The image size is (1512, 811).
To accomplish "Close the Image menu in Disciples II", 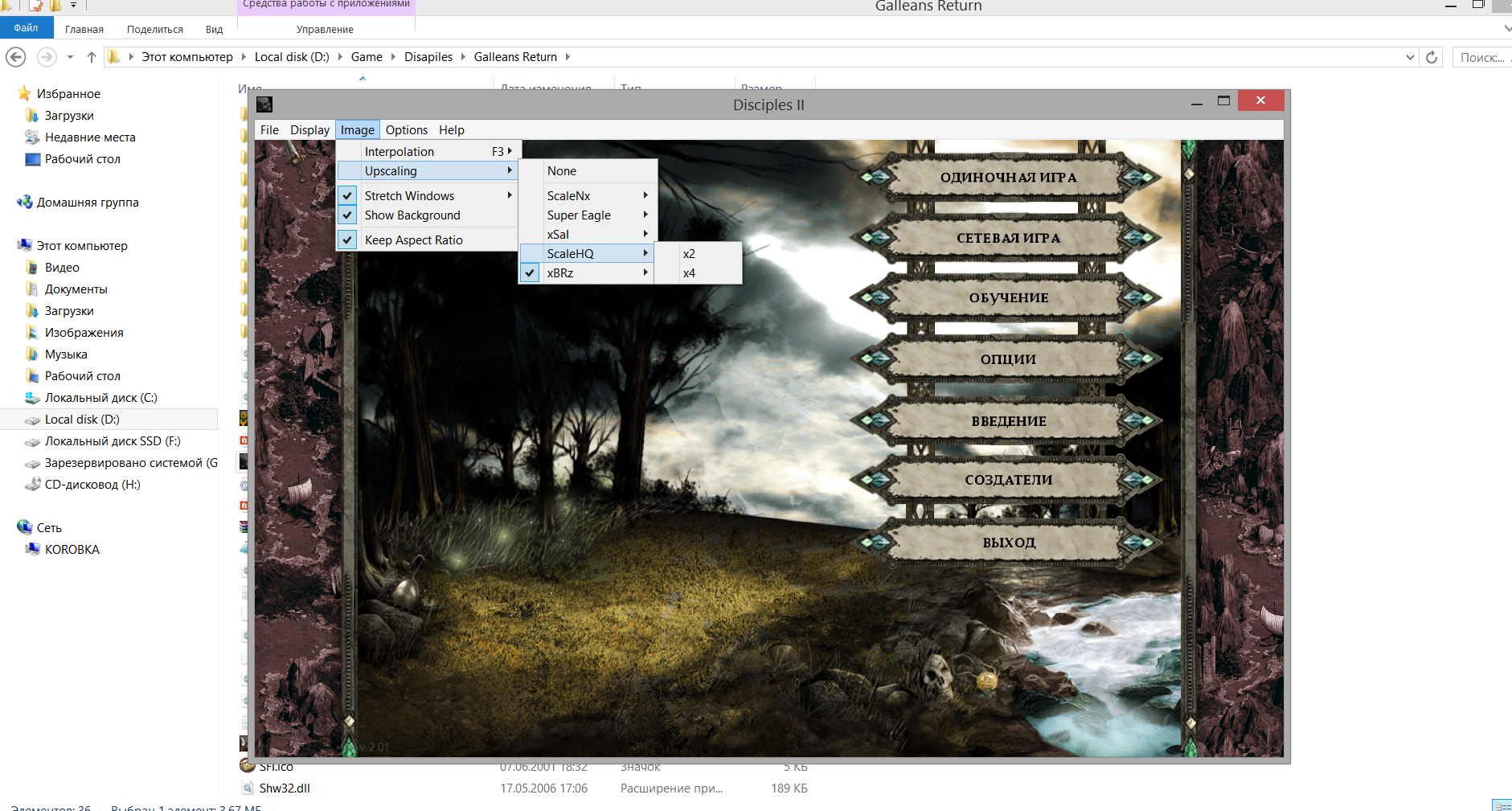I will pyautogui.click(x=358, y=130).
